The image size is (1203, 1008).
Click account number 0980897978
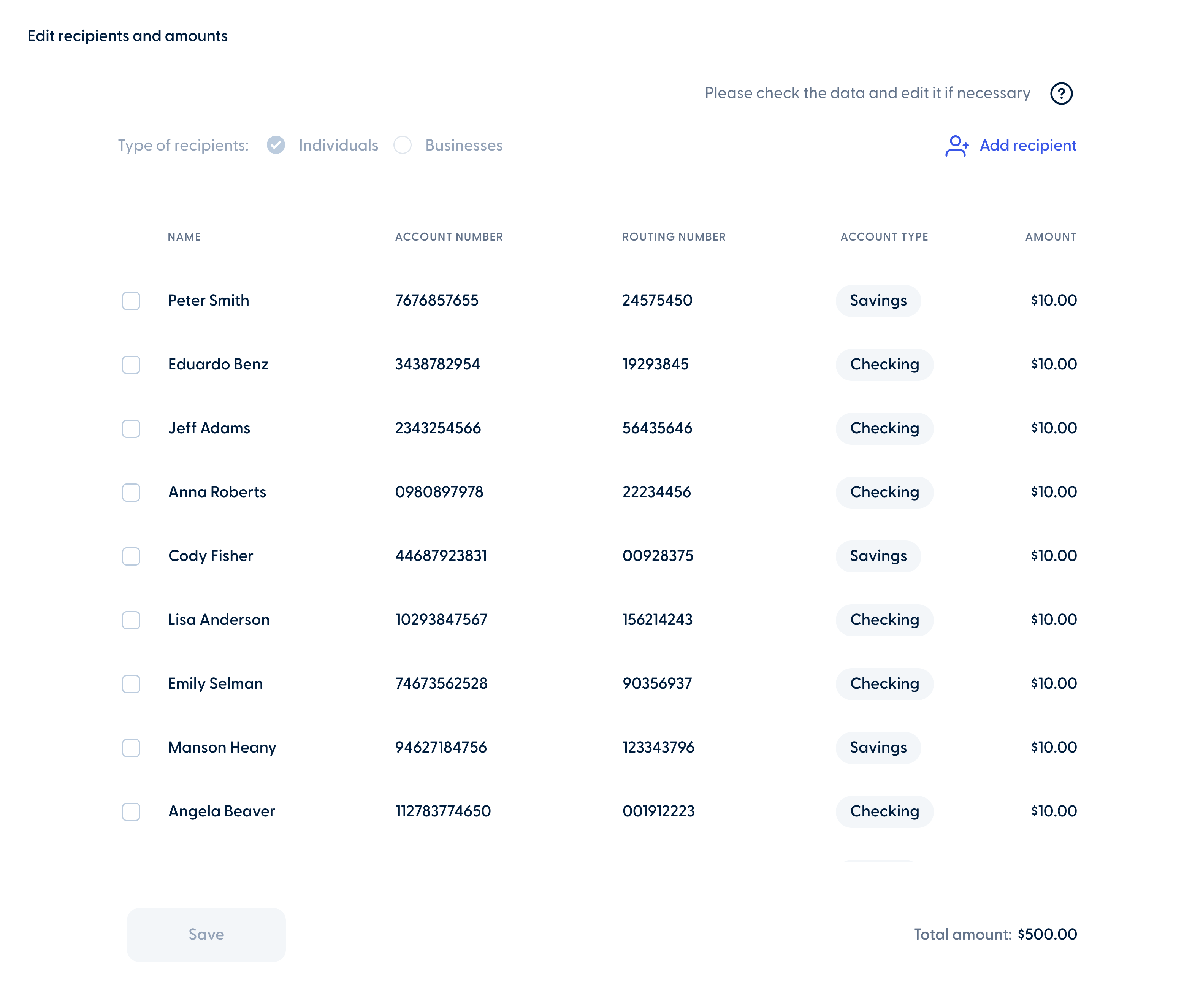439,493
